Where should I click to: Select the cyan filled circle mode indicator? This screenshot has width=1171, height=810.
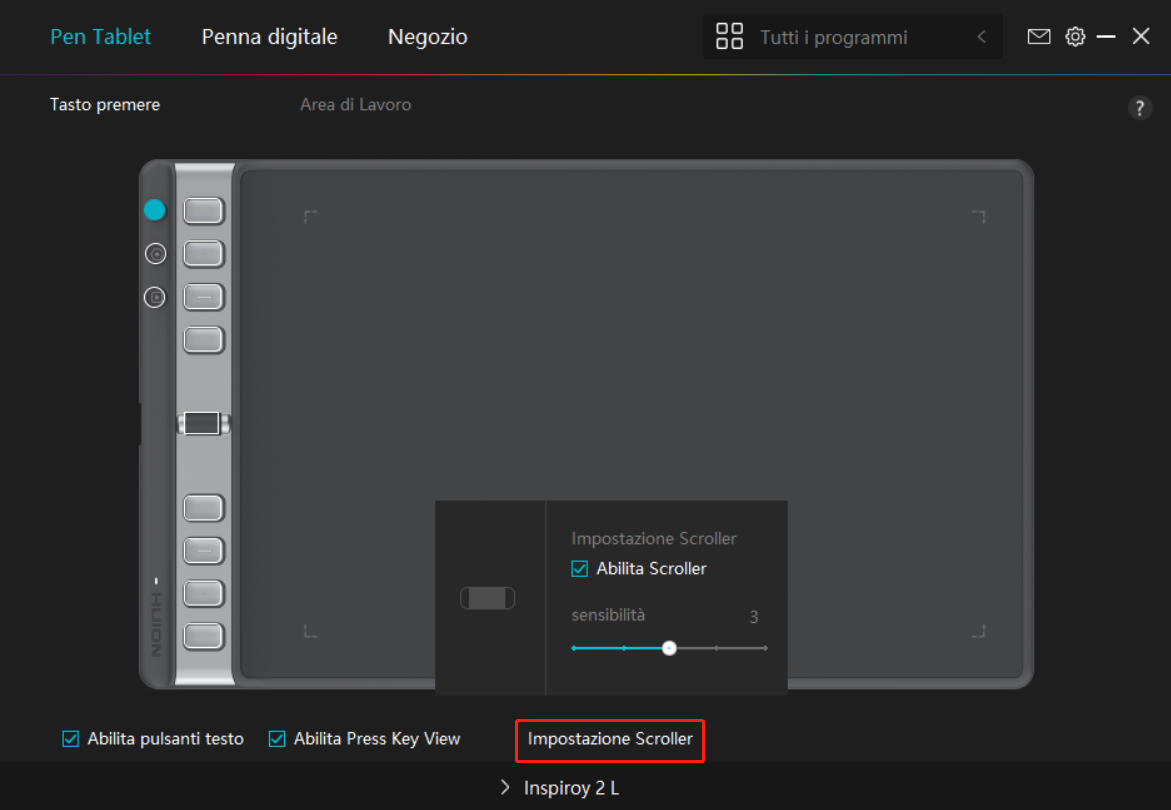point(155,211)
